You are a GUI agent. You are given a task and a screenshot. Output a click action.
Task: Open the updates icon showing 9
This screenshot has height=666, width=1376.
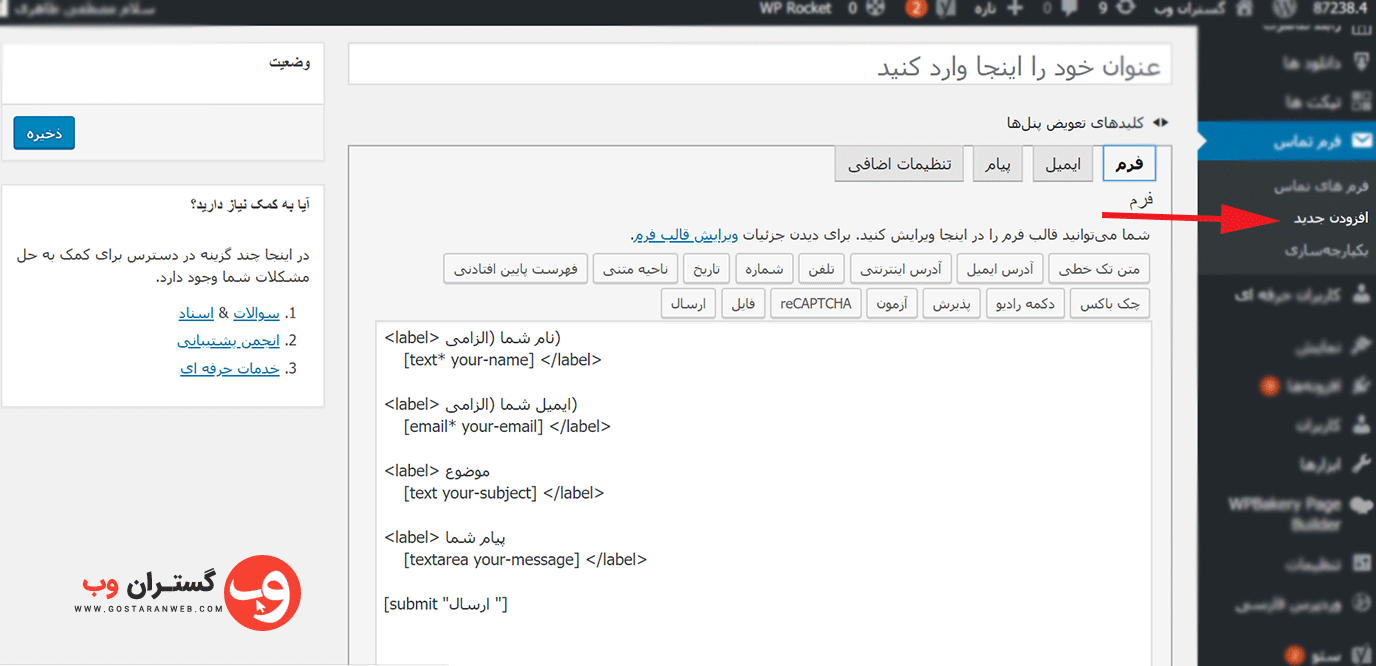1126,9
